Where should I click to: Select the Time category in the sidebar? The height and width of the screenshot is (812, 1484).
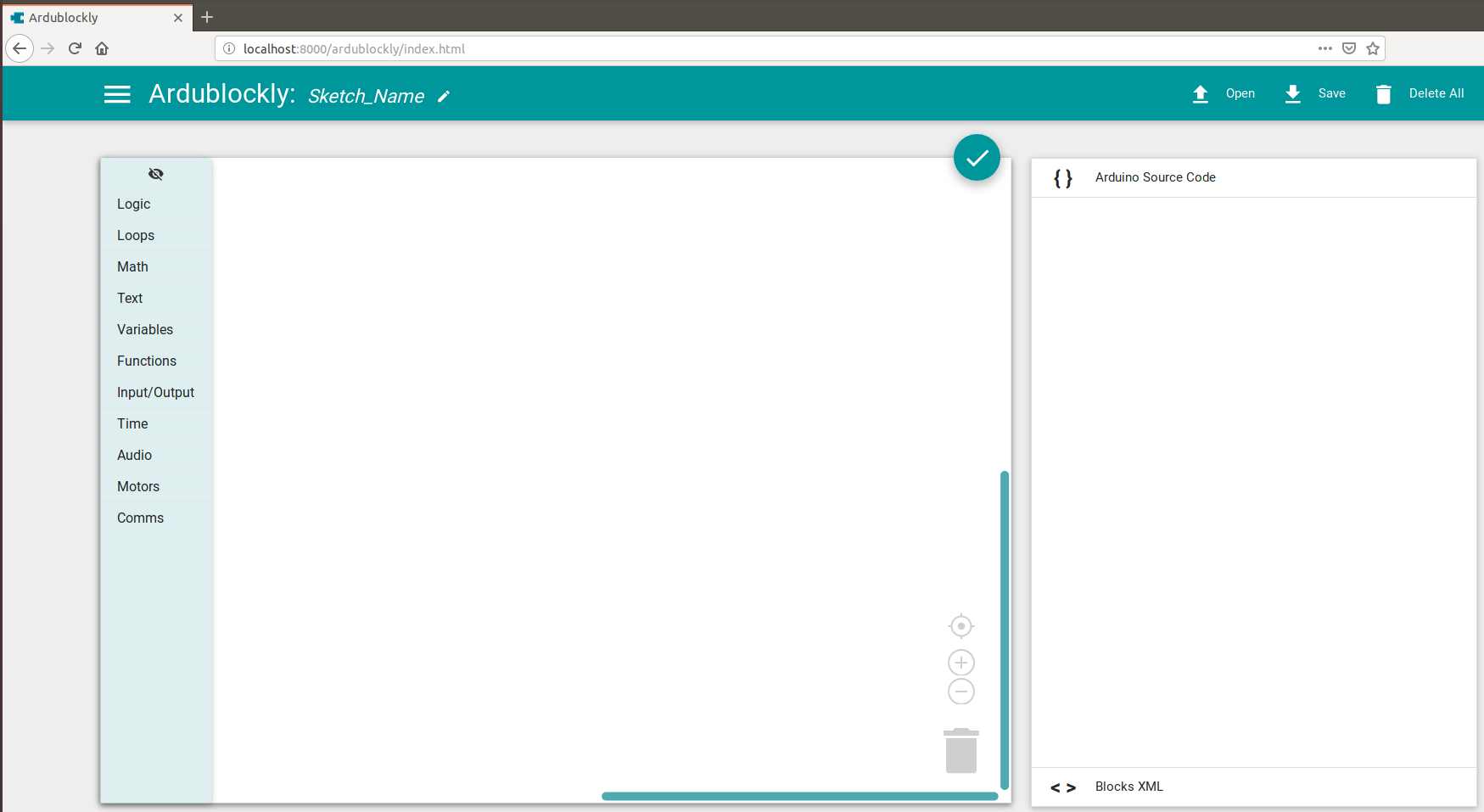132,423
